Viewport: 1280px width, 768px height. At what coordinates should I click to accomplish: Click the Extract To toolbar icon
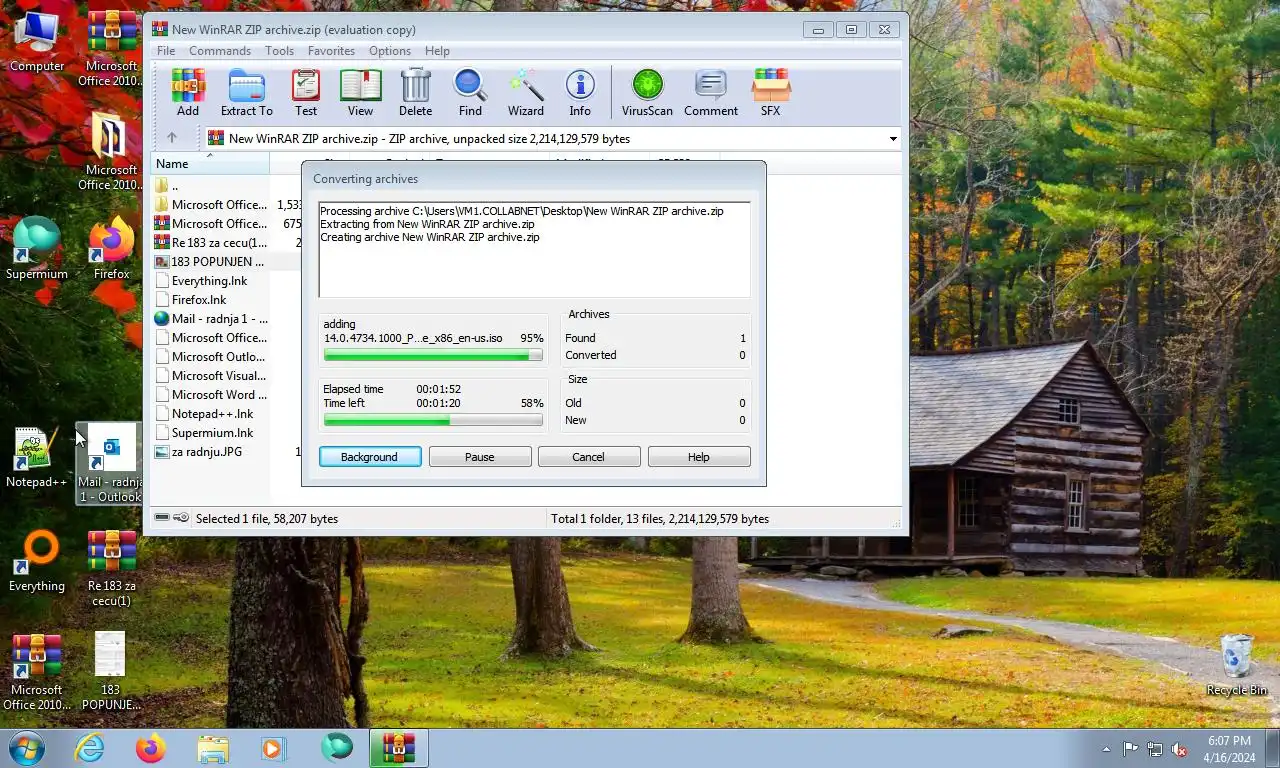click(246, 93)
